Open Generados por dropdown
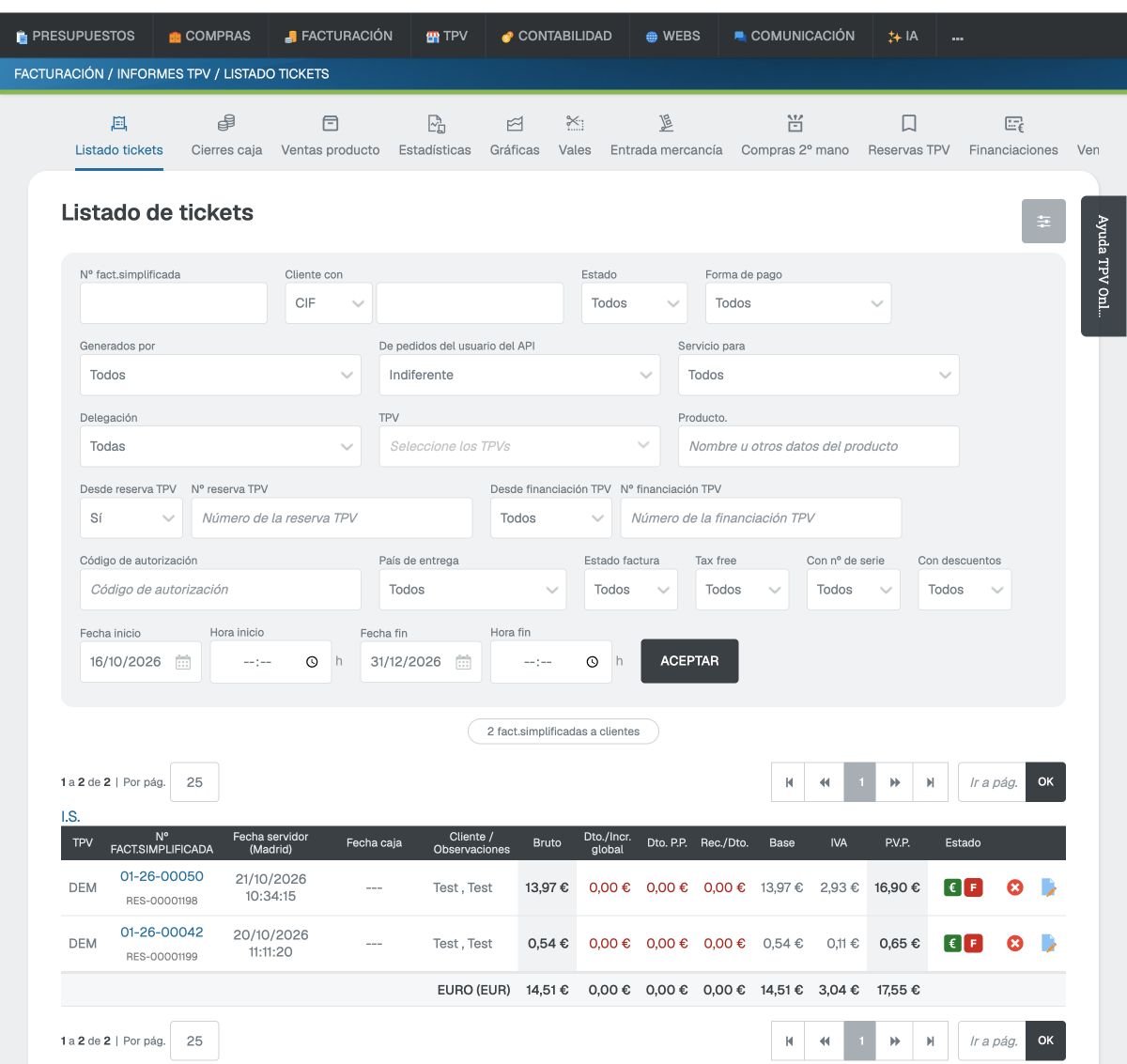Image resolution: width=1127 pixels, height=1064 pixels. click(x=221, y=375)
